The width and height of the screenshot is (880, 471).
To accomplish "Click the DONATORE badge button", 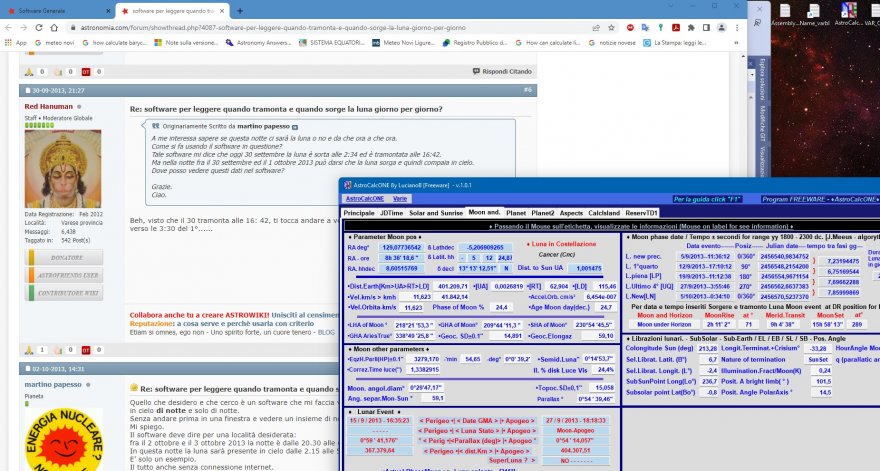I will [64, 258].
